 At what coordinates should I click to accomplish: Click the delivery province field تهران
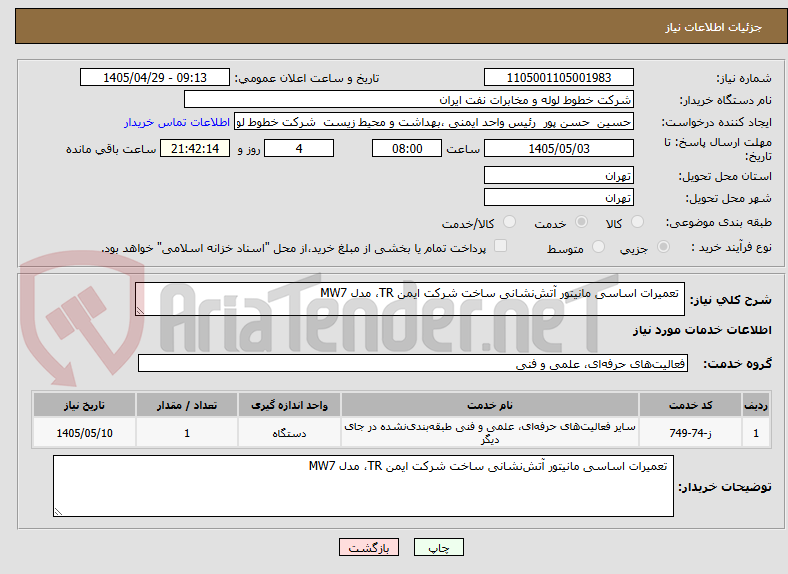click(x=559, y=175)
